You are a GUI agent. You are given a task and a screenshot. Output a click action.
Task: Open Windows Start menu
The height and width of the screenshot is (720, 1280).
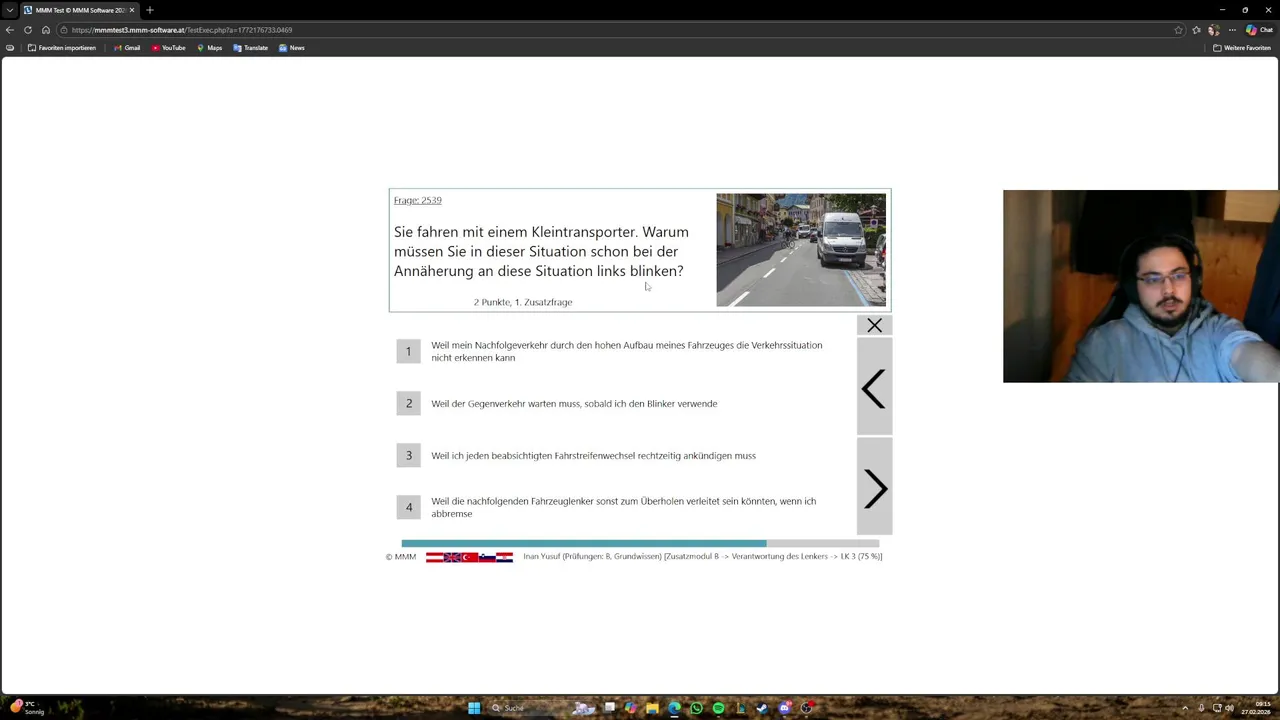click(474, 708)
